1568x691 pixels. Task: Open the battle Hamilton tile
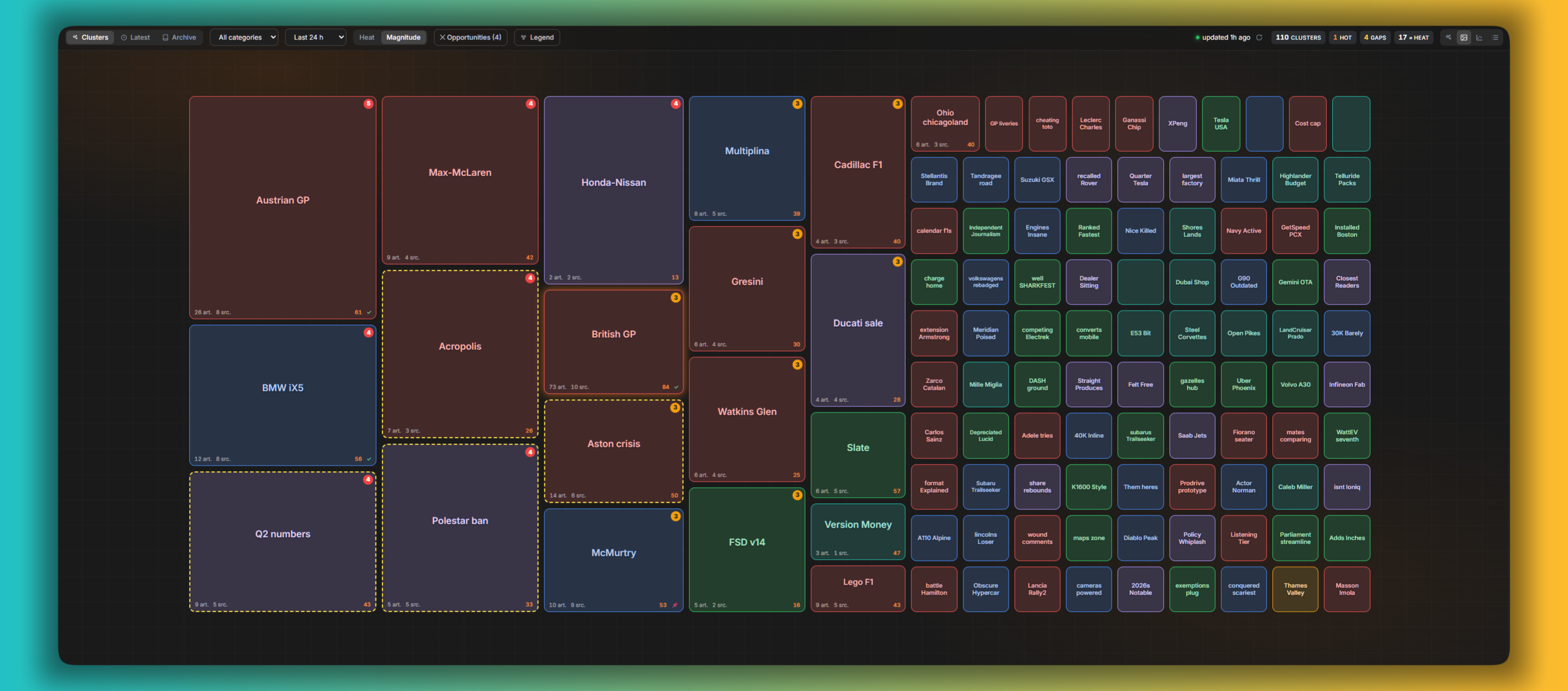pyautogui.click(x=933, y=589)
